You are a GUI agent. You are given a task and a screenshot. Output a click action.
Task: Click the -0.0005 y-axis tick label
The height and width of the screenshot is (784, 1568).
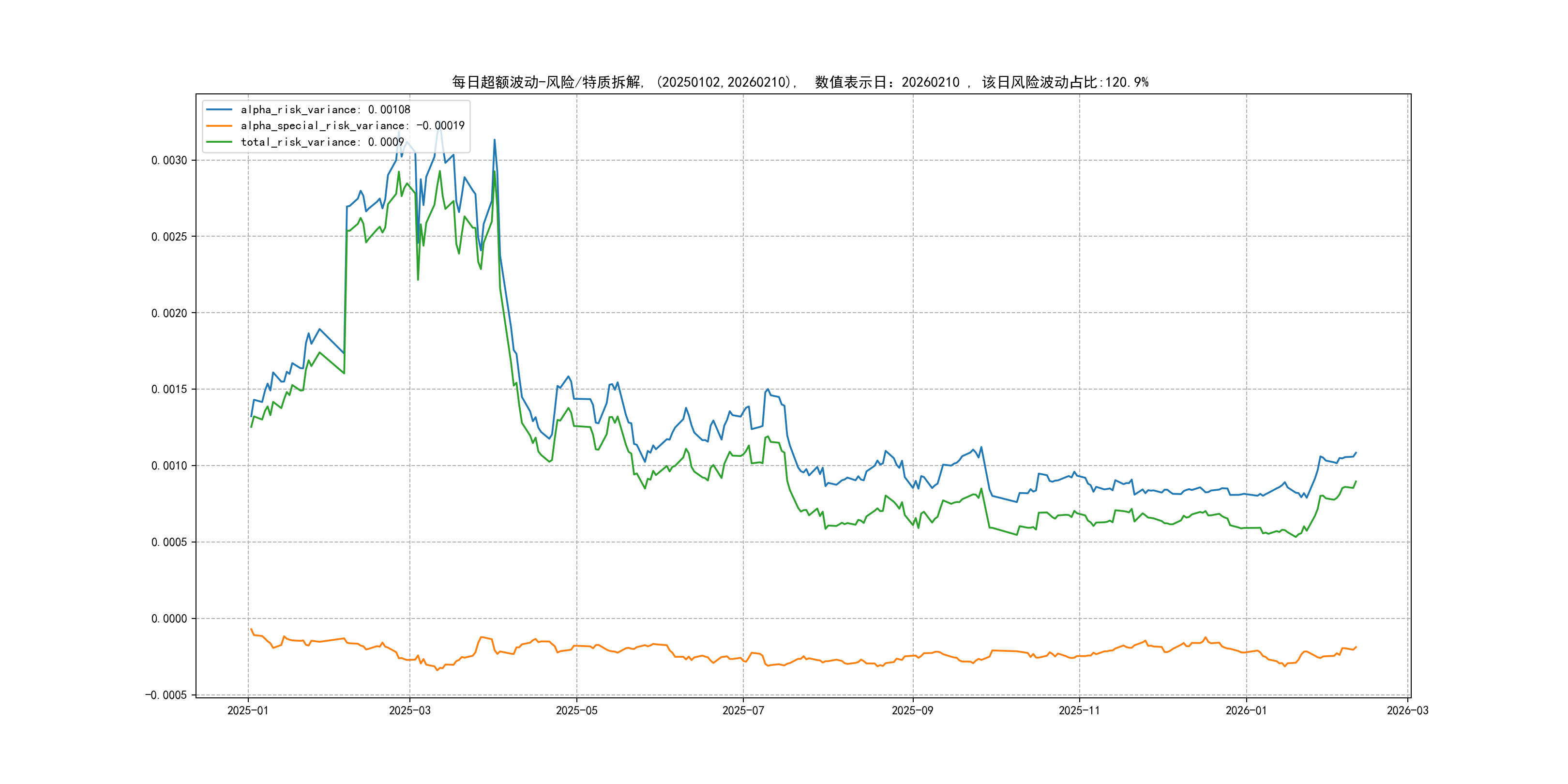(166, 695)
